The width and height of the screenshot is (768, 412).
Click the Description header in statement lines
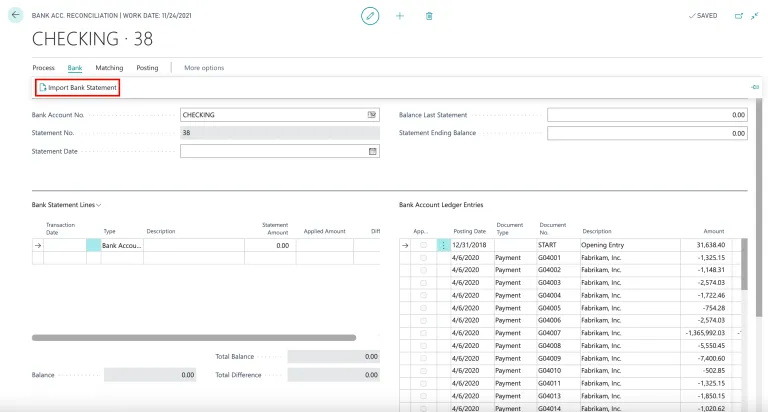[x=161, y=231]
